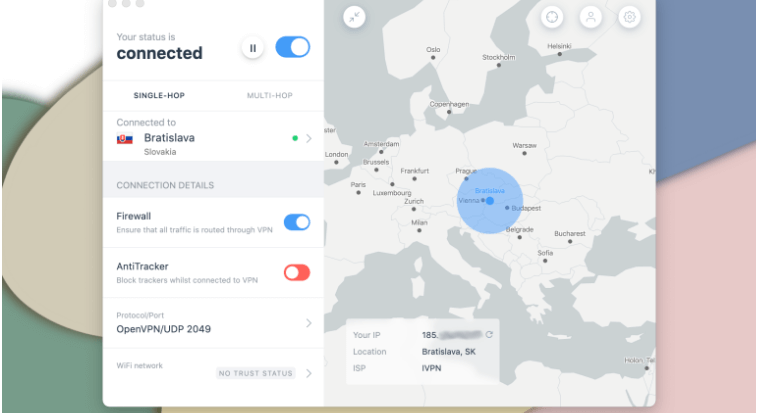Select Luxembourg on the map

(x=392, y=184)
